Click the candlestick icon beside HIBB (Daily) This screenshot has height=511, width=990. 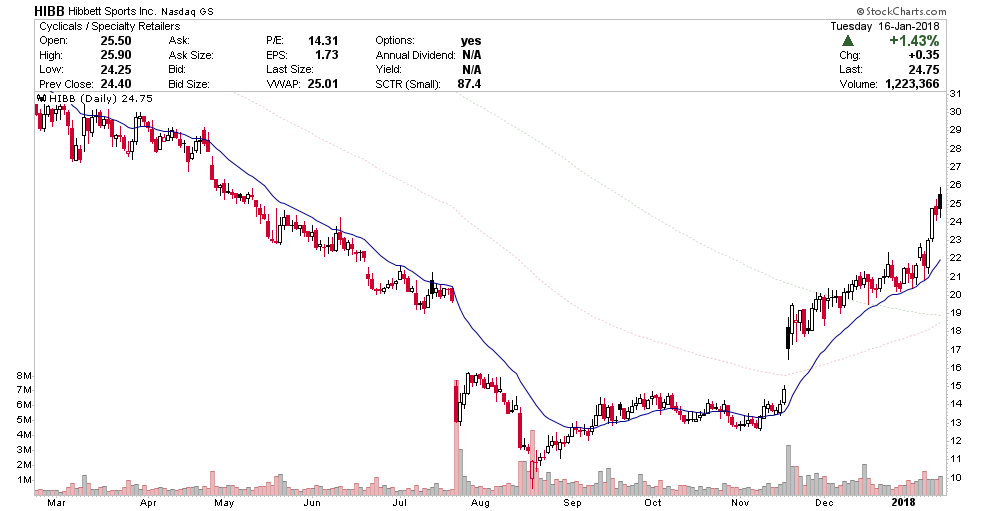tap(41, 99)
